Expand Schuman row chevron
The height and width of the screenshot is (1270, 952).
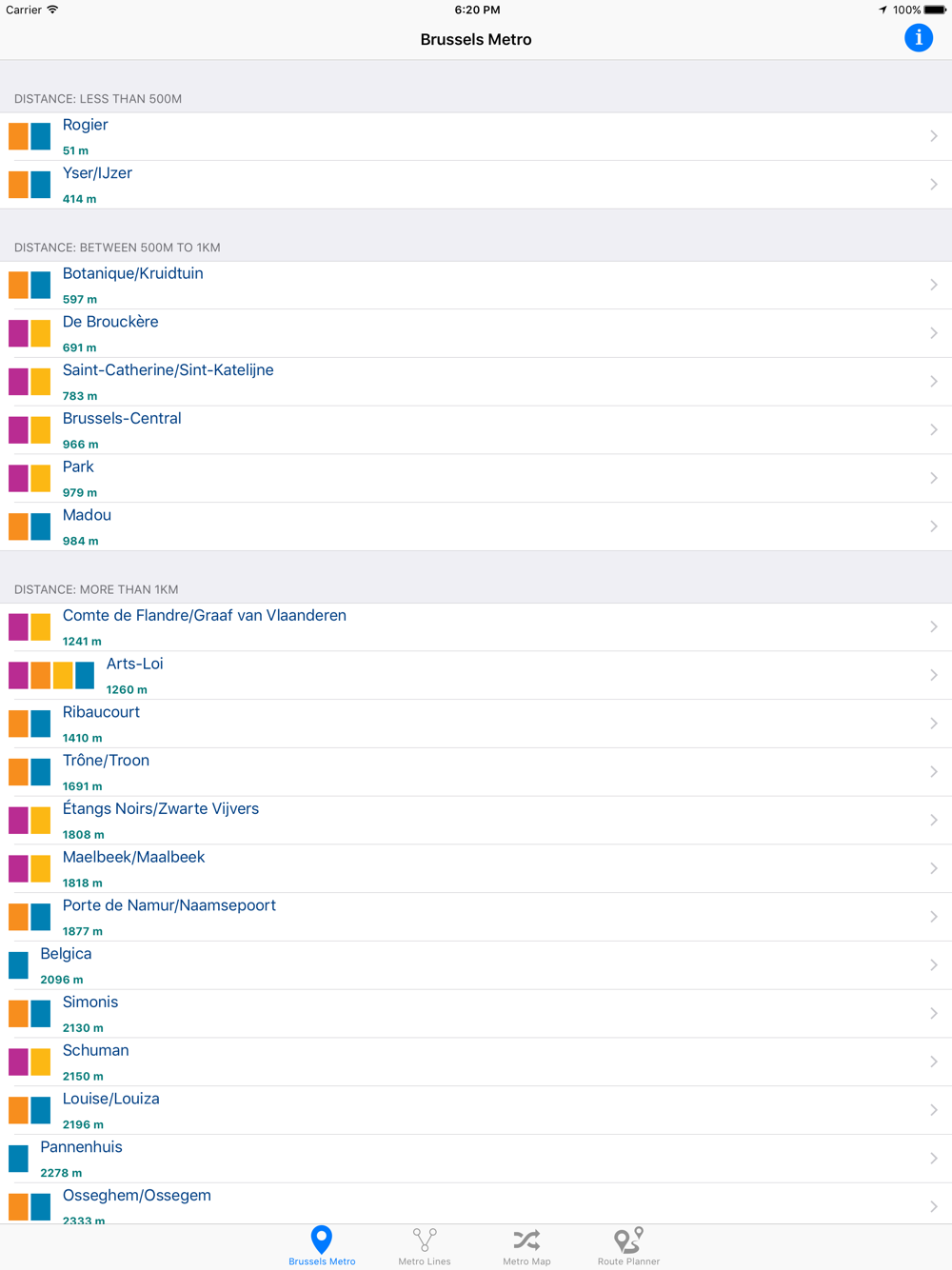[934, 1062]
